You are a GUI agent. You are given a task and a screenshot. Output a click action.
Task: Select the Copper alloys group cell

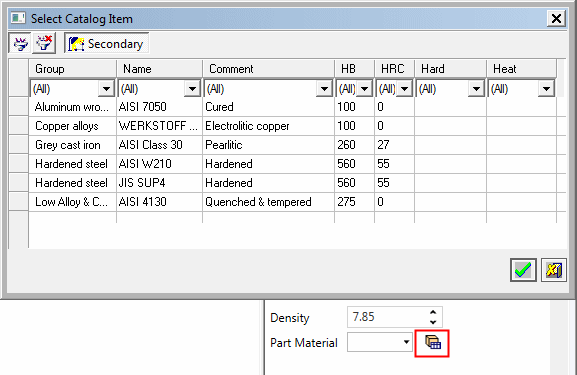click(72, 126)
